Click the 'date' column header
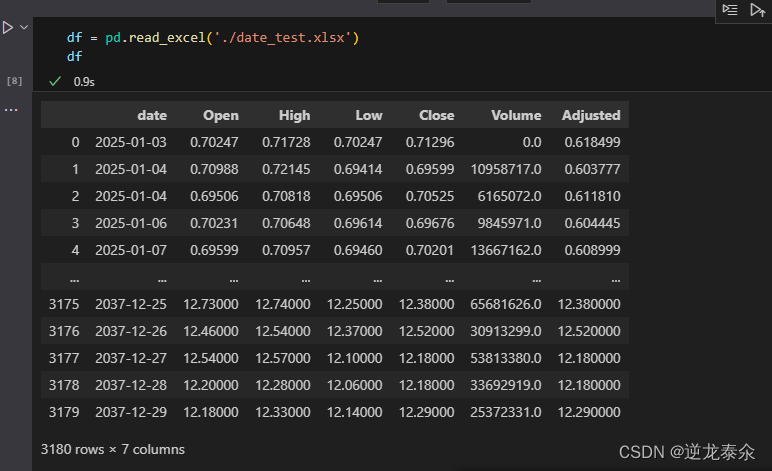 pos(152,115)
